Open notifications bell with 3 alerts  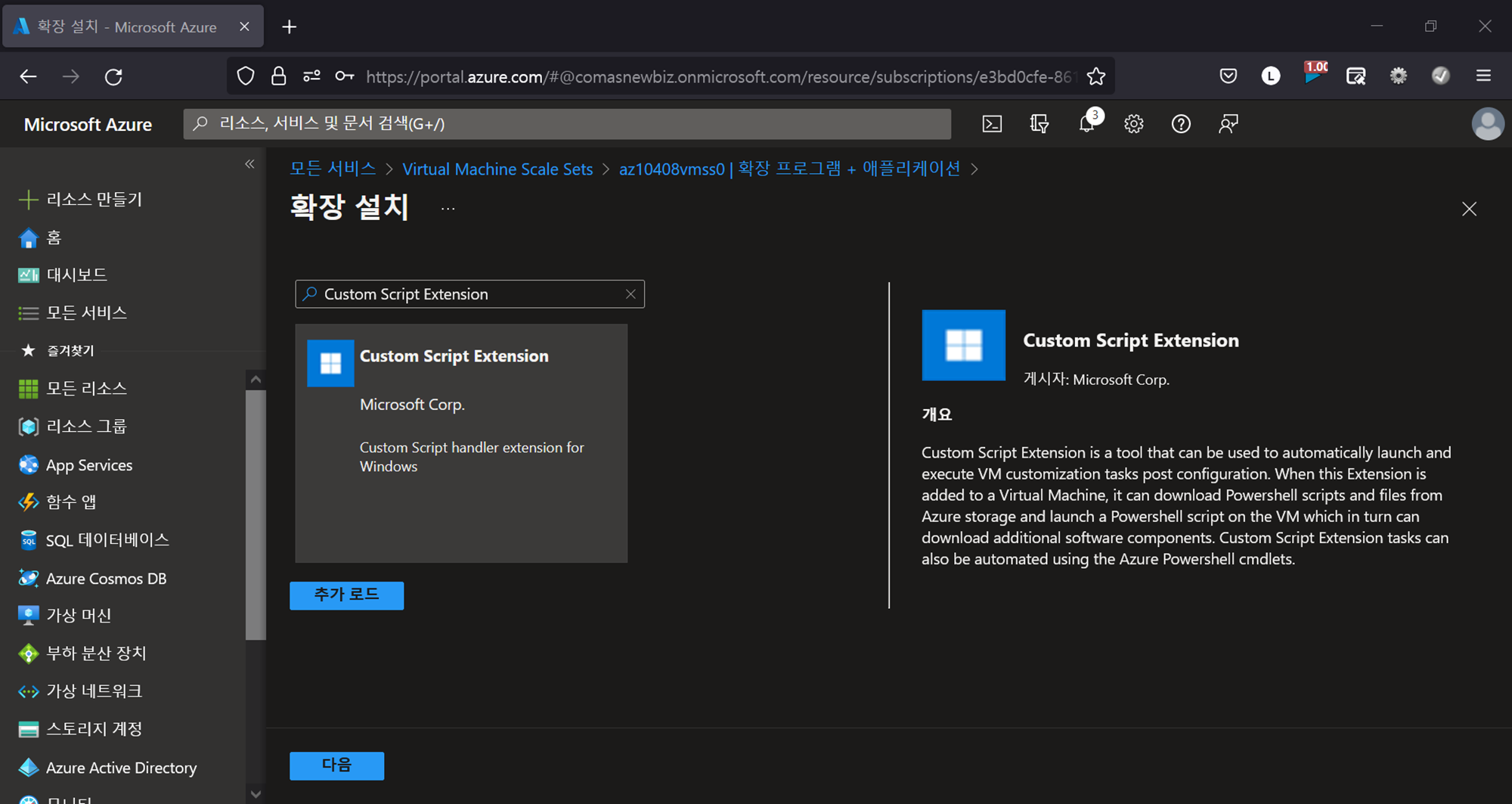pos(1089,123)
